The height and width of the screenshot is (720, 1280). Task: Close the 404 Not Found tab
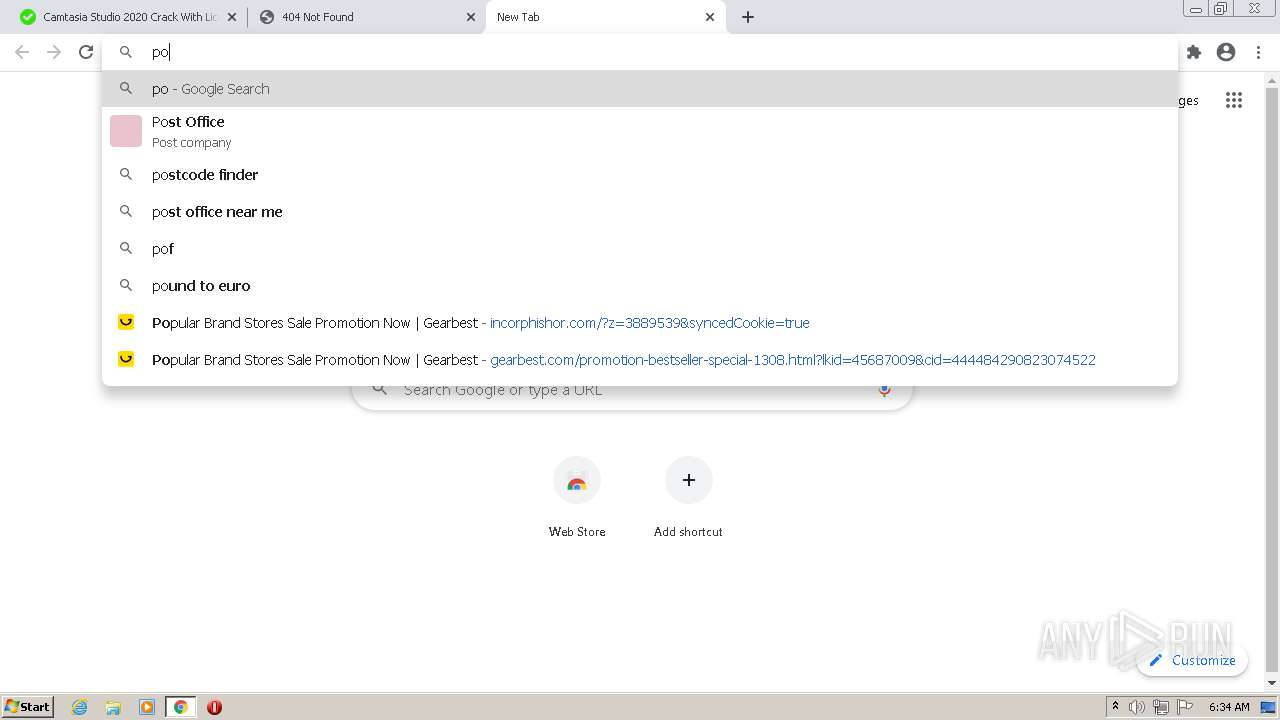pyautogui.click(x=471, y=17)
